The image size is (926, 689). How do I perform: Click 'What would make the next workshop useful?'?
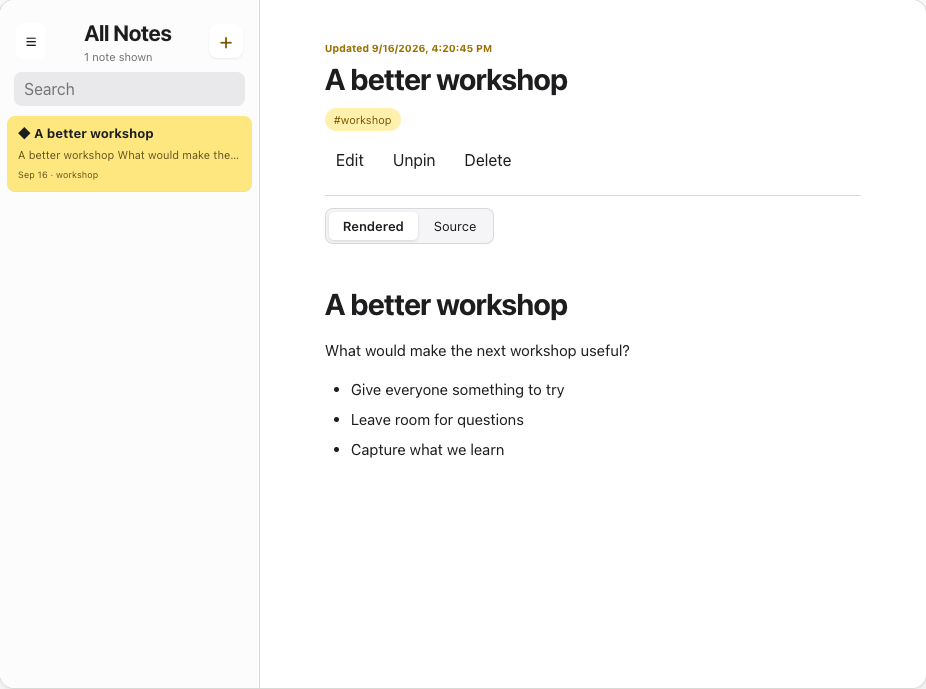[477, 351]
